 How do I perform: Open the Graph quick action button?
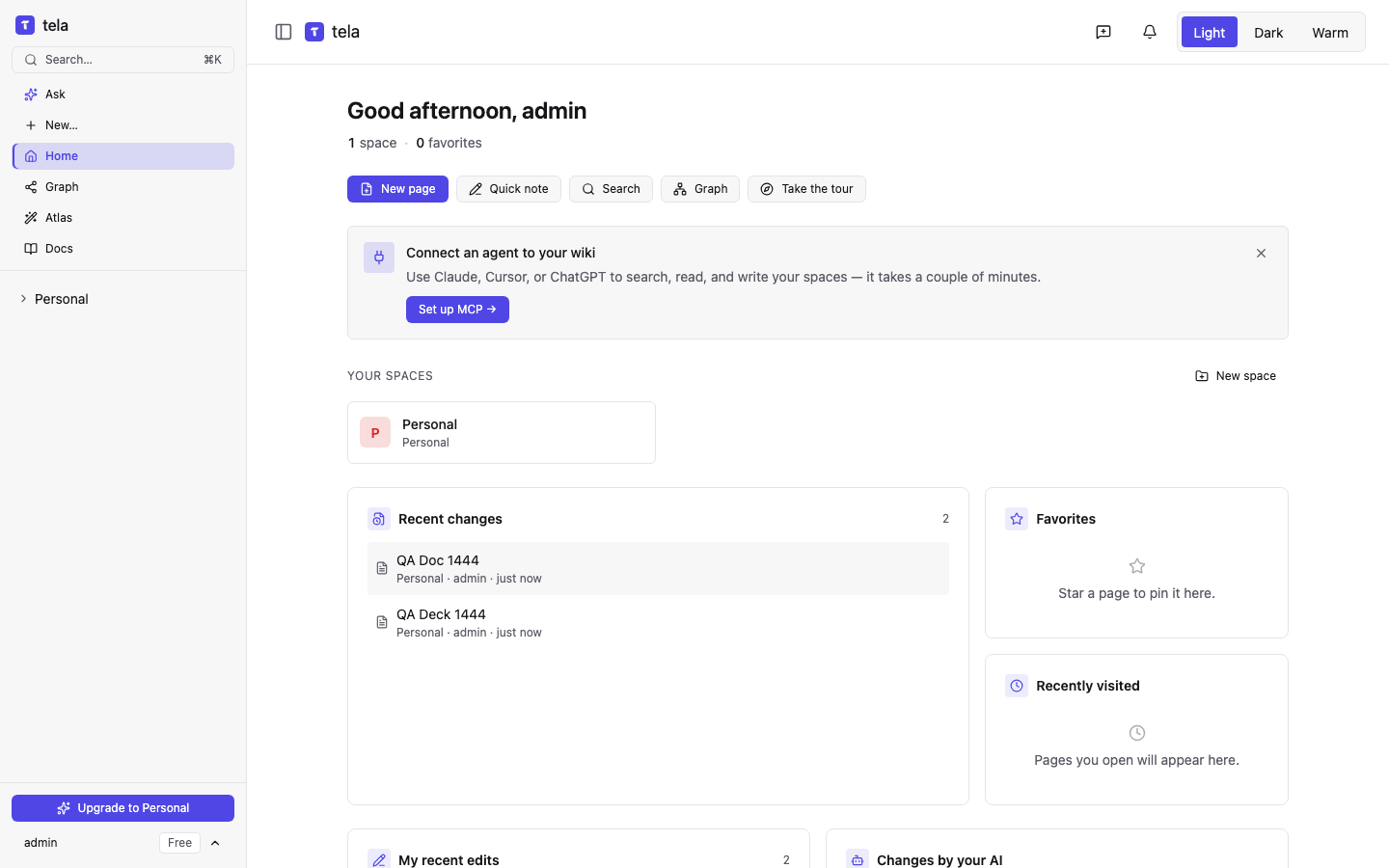click(x=700, y=189)
